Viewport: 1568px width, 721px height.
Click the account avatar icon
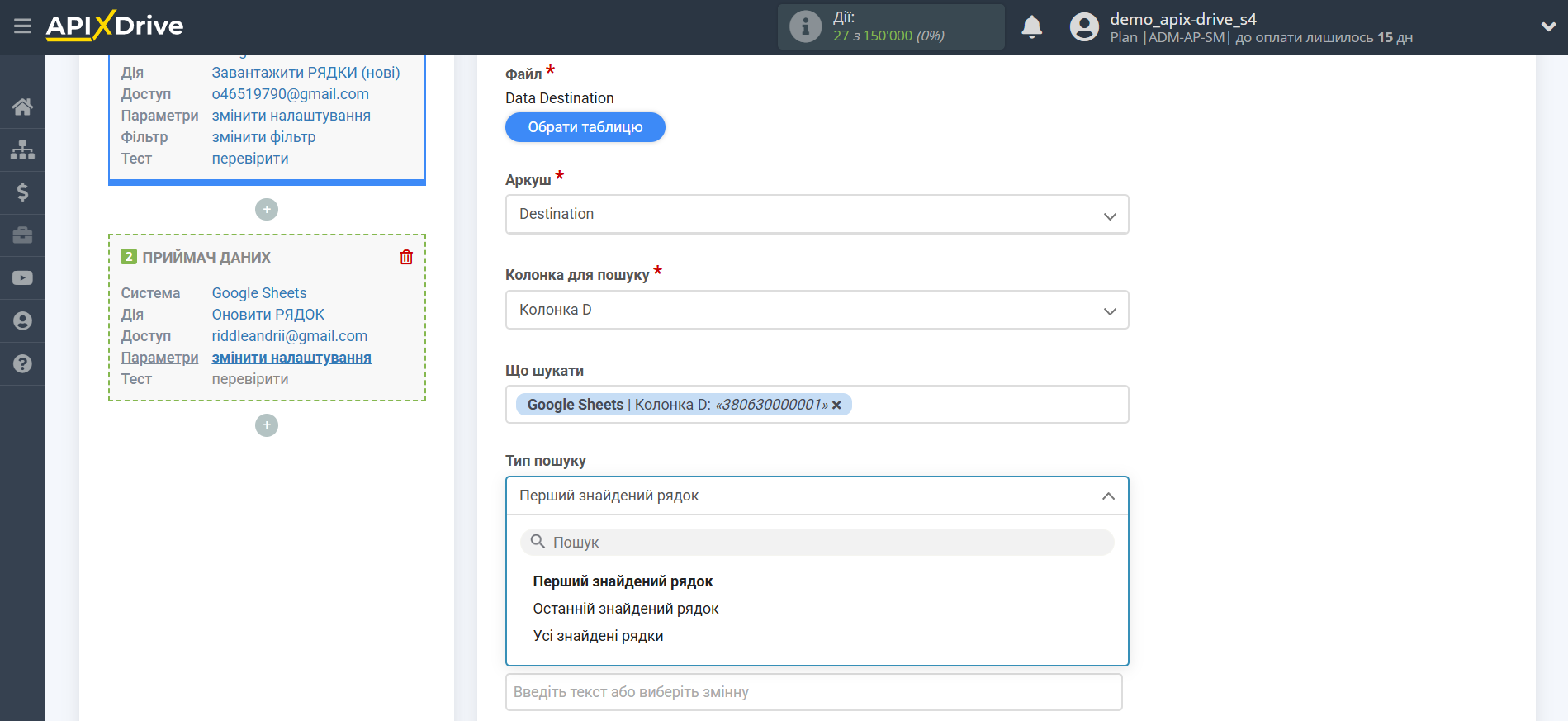(x=1084, y=27)
